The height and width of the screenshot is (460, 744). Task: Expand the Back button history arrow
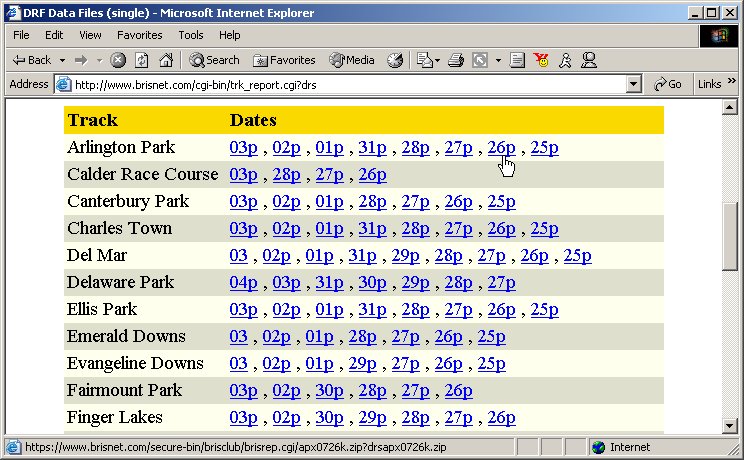pos(62,60)
